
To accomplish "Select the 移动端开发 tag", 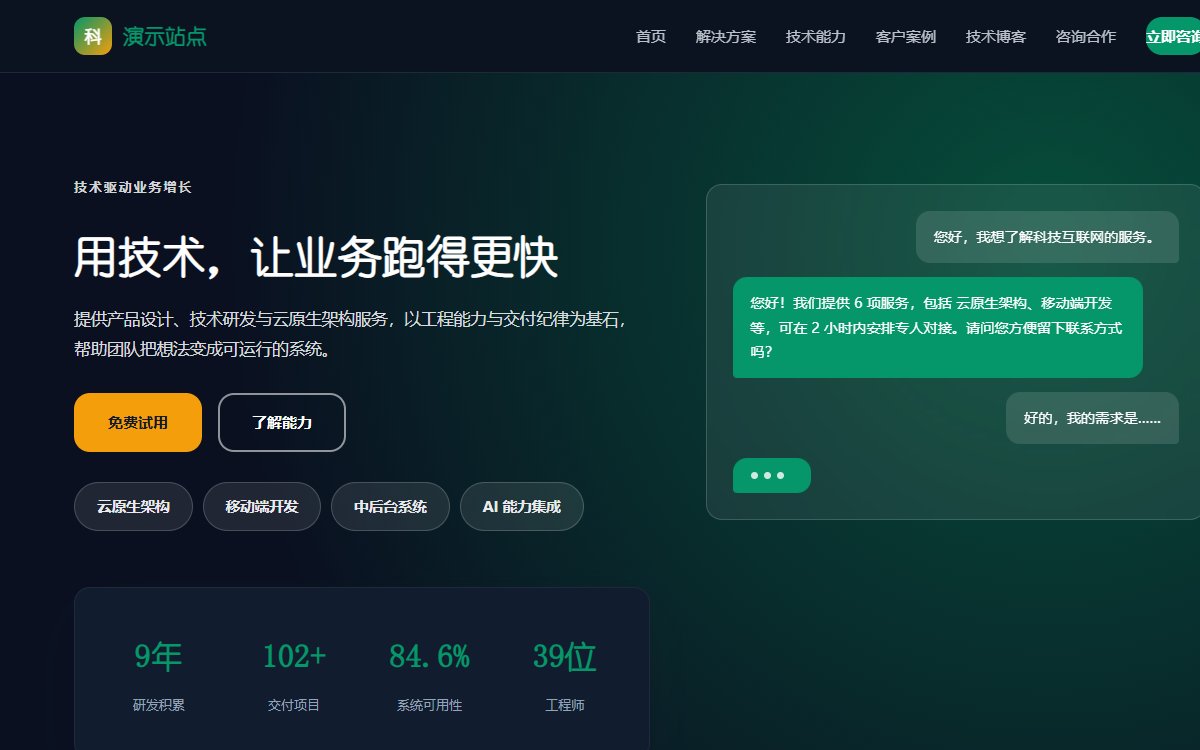I will tap(262, 507).
